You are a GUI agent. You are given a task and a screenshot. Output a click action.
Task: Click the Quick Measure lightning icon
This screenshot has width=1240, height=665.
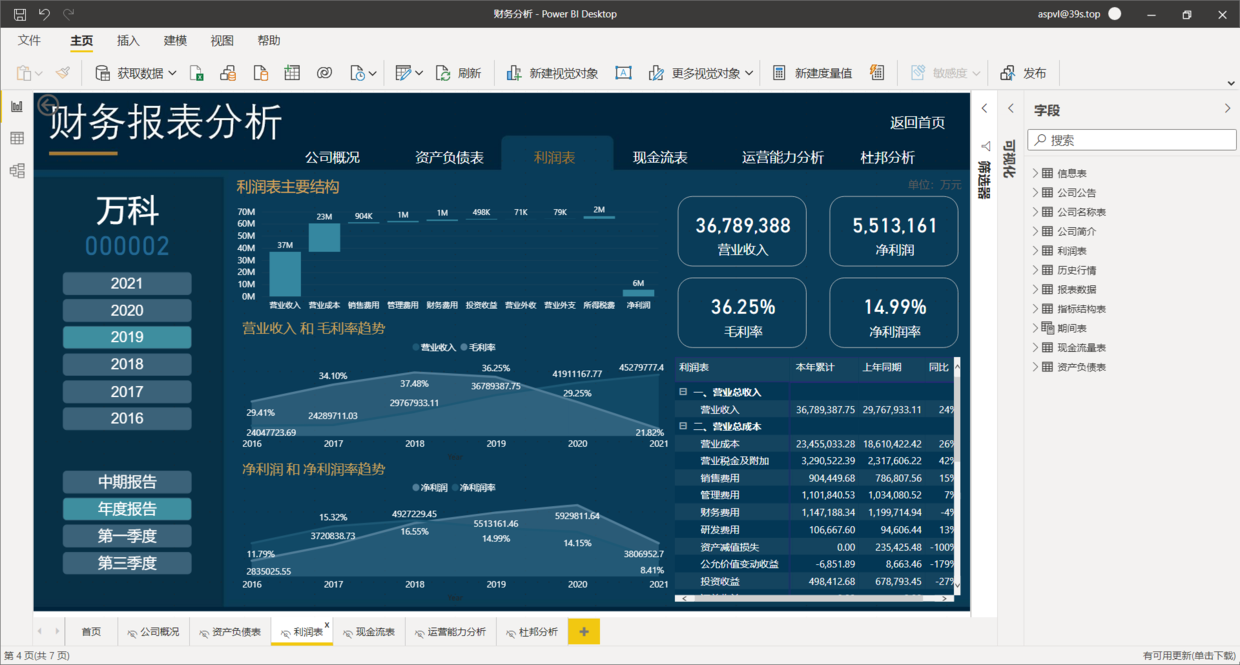877,73
